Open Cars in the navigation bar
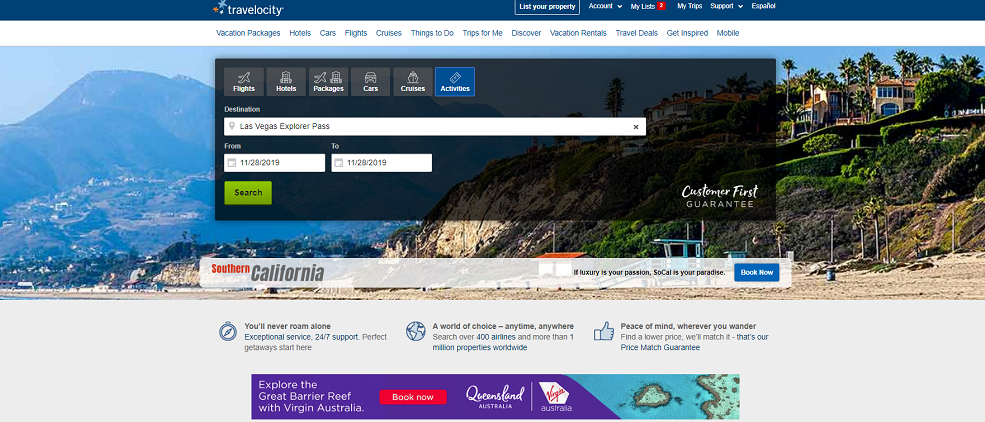 327,33
